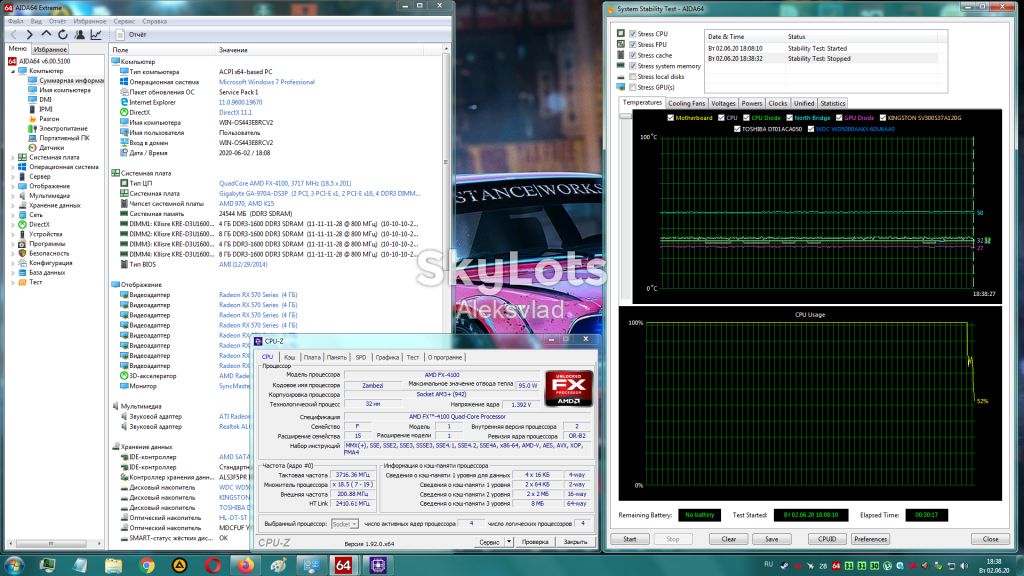Toggle North Bridge graph checkbox
Image resolution: width=1024 pixels, height=576 pixels.
tap(790, 118)
